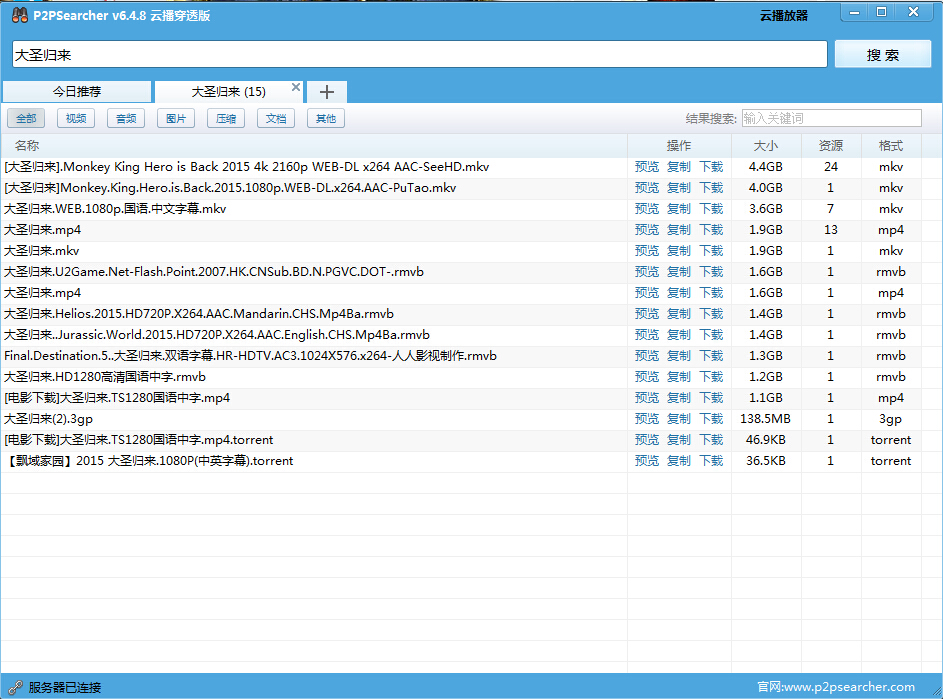
Task: Click 预览 preview for 大圣归来.mp4
Action: (x=648, y=229)
